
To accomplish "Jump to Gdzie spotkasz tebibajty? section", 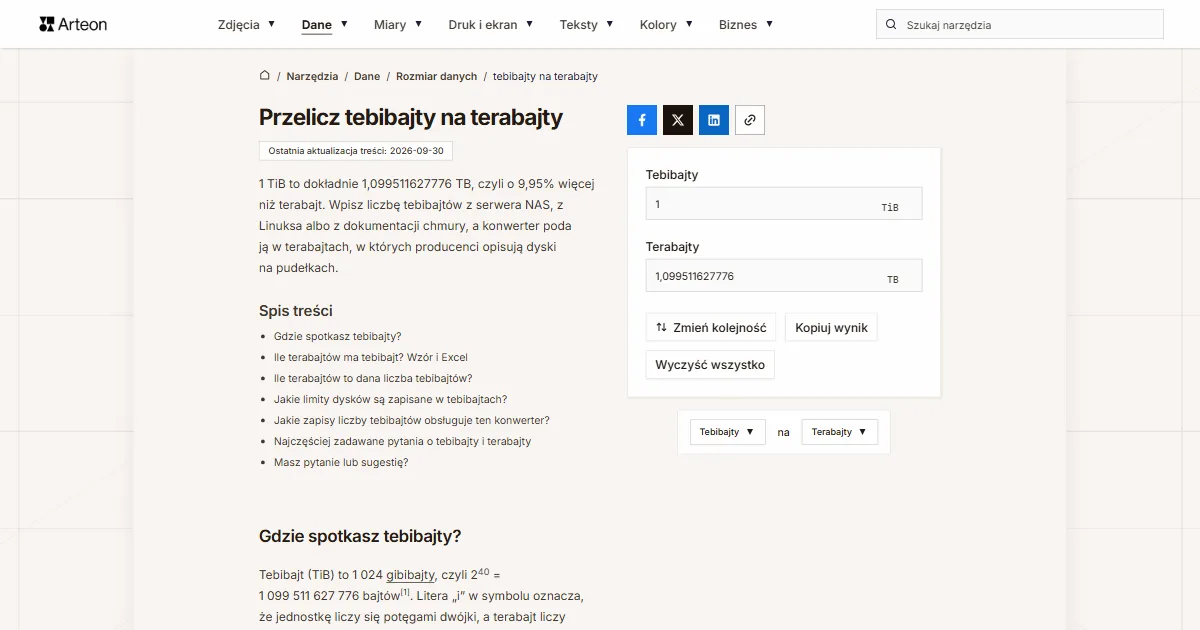I will pyautogui.click(x=338, y=336).
